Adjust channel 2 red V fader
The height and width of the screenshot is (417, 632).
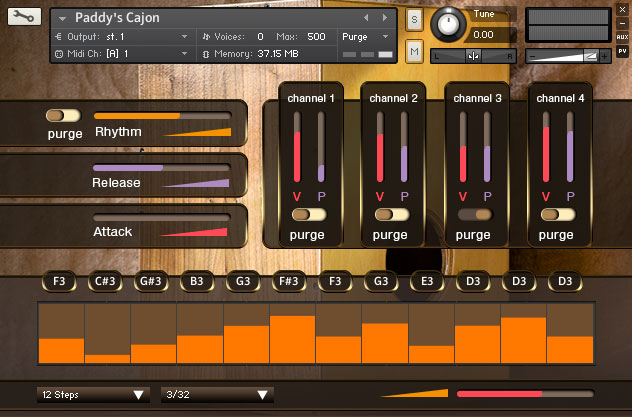[x=380, y=147]
